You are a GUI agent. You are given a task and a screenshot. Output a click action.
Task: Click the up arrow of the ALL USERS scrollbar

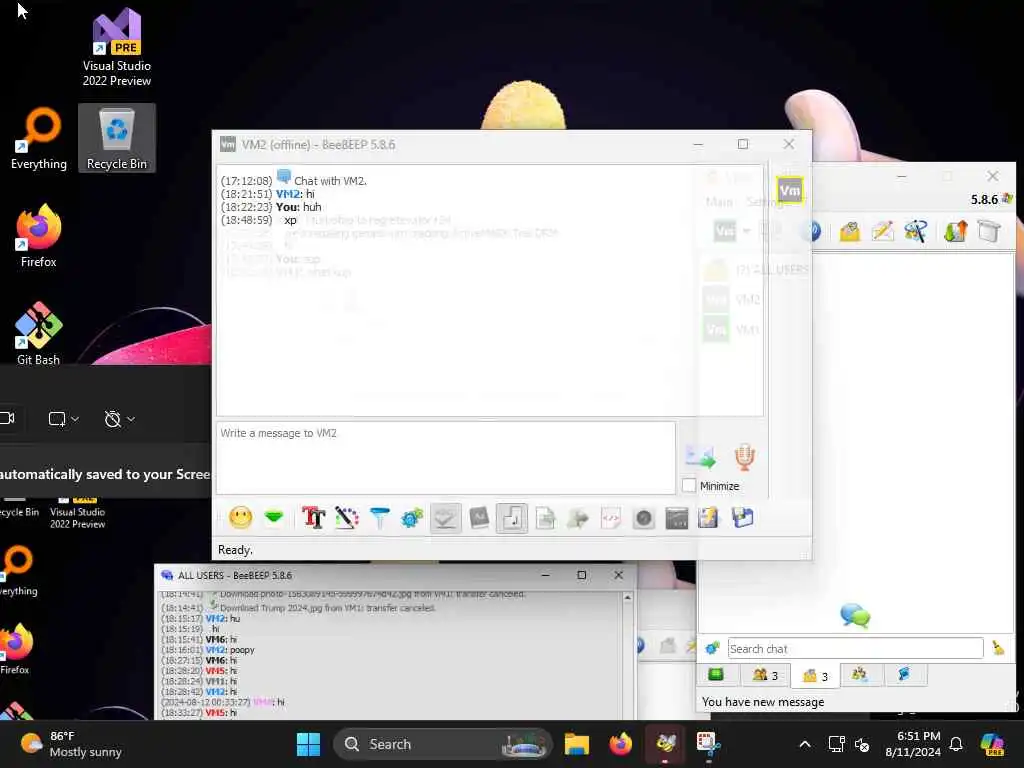point(628,598)
